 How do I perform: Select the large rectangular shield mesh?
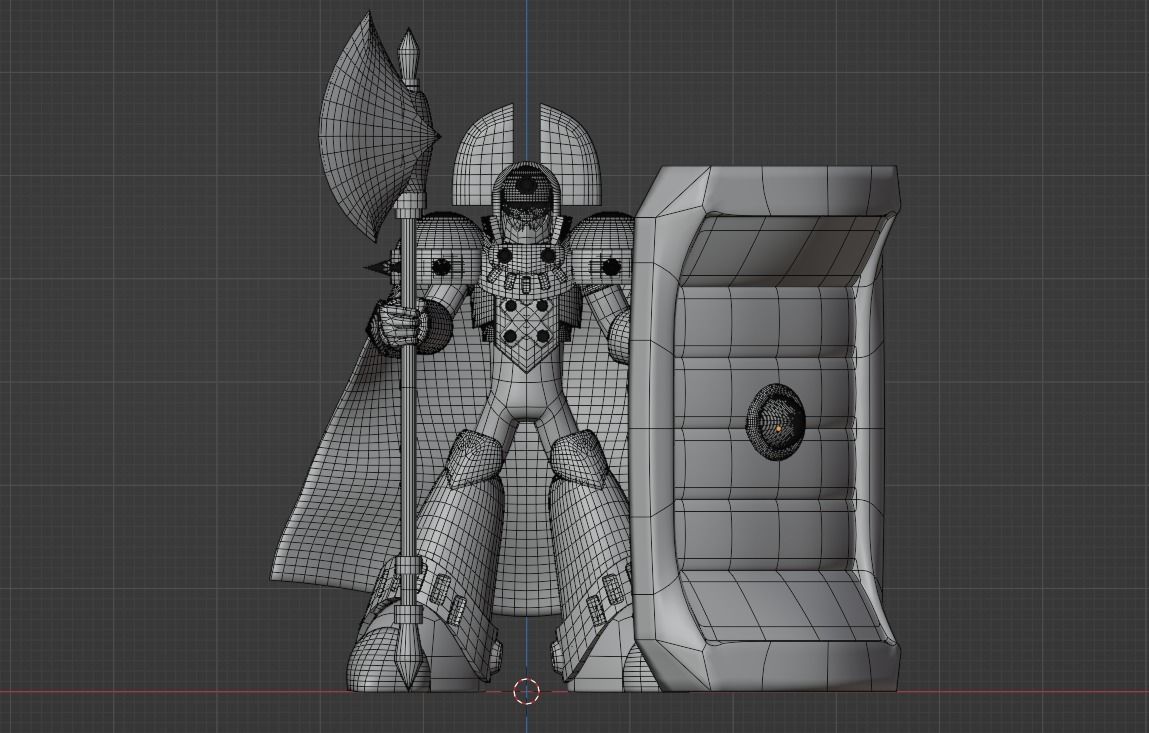(766, 429)
